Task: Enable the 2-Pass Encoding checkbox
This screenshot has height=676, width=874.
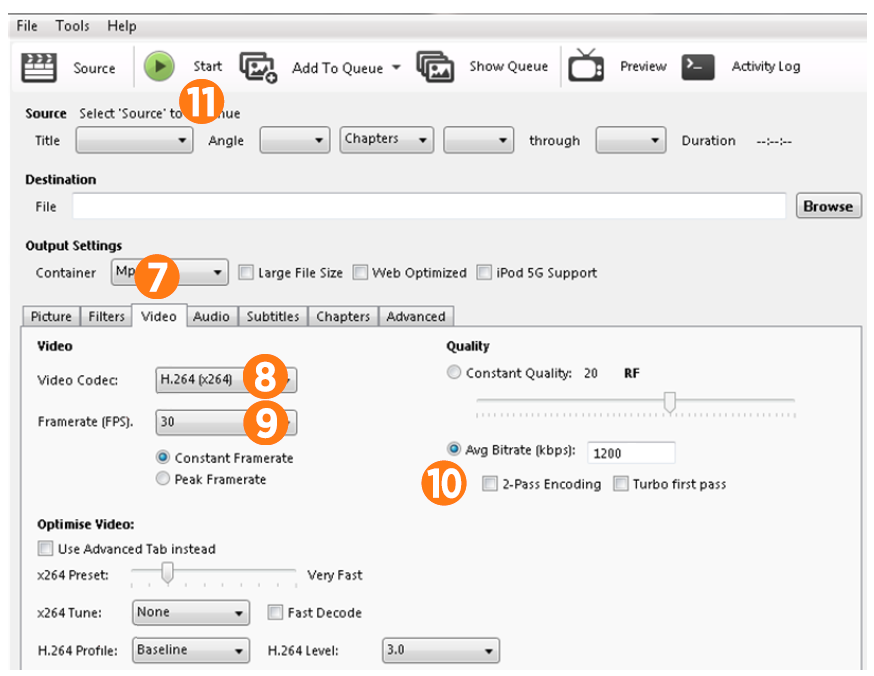Action: [490, 484]
